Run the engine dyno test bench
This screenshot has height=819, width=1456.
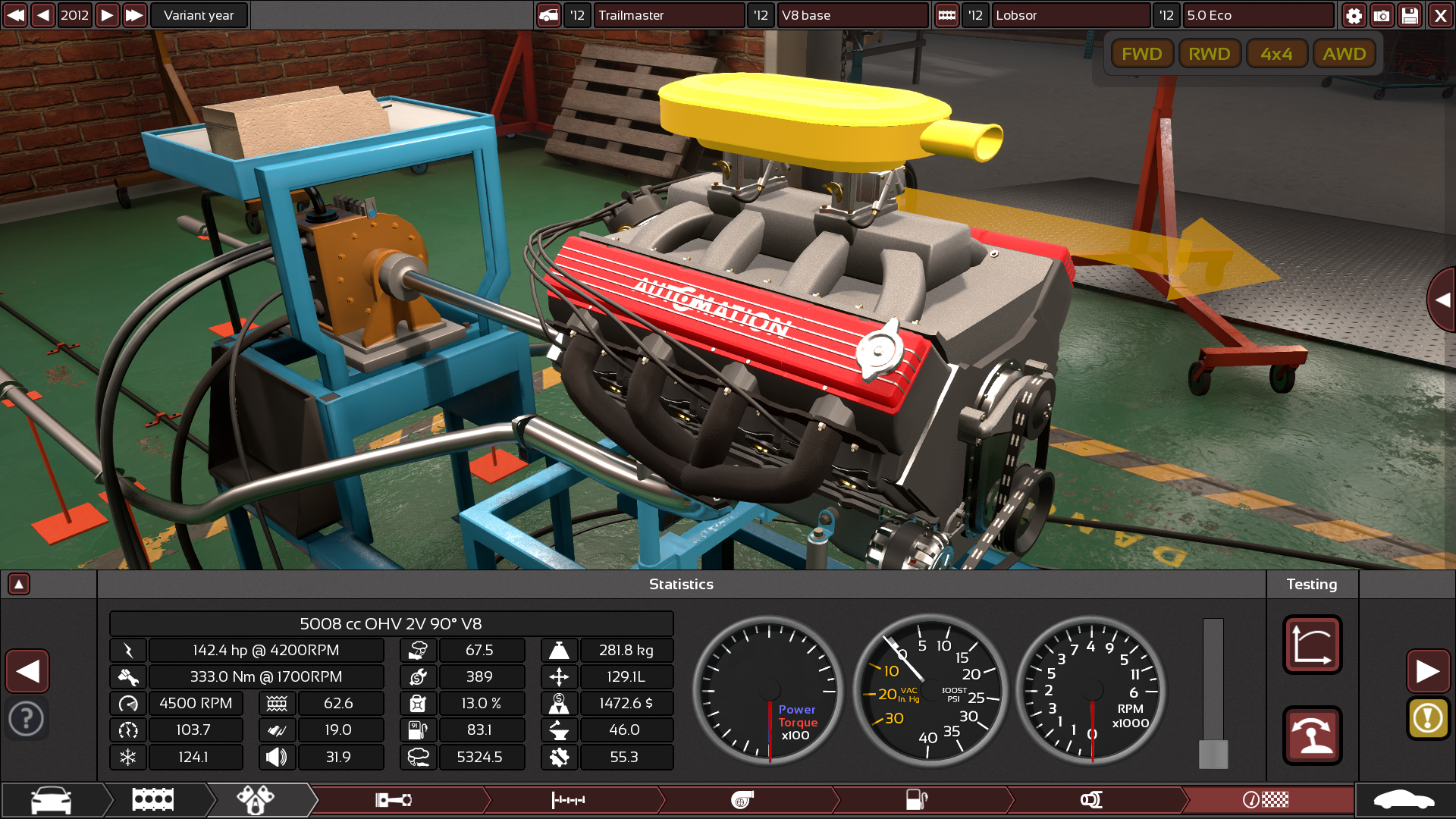[1312, 735]
